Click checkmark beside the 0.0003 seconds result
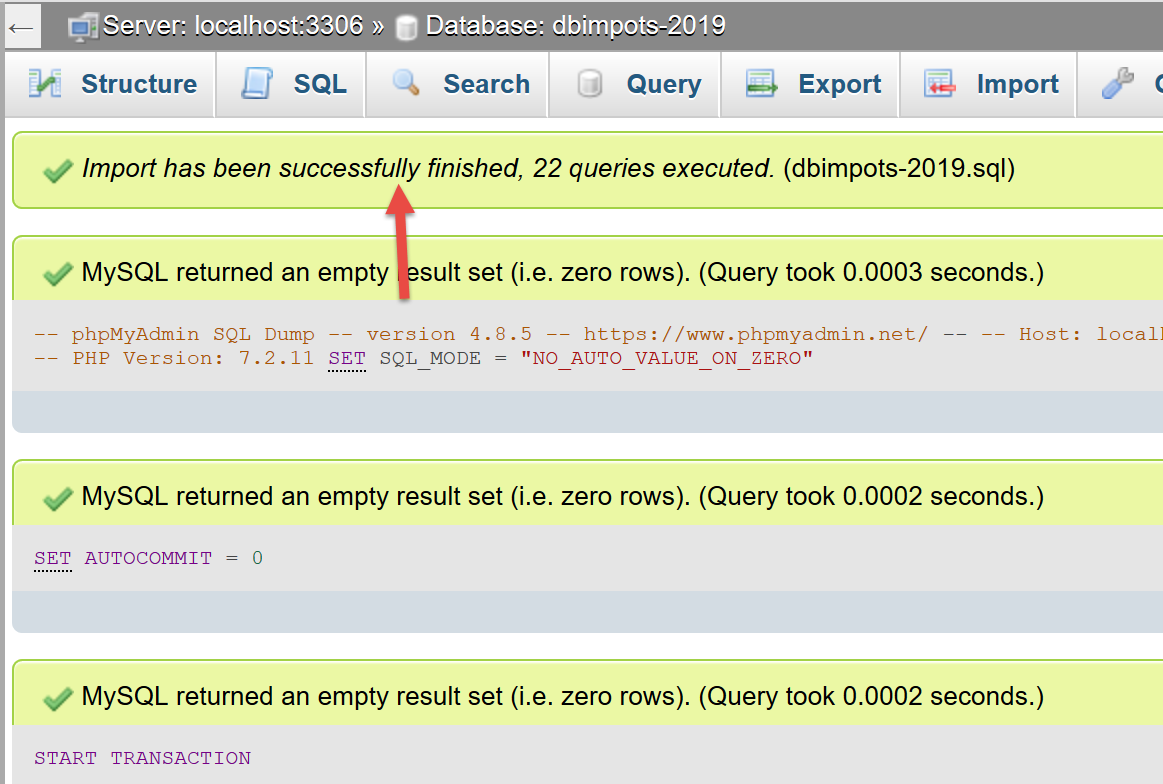1163x784 pixels. [58, 273]
